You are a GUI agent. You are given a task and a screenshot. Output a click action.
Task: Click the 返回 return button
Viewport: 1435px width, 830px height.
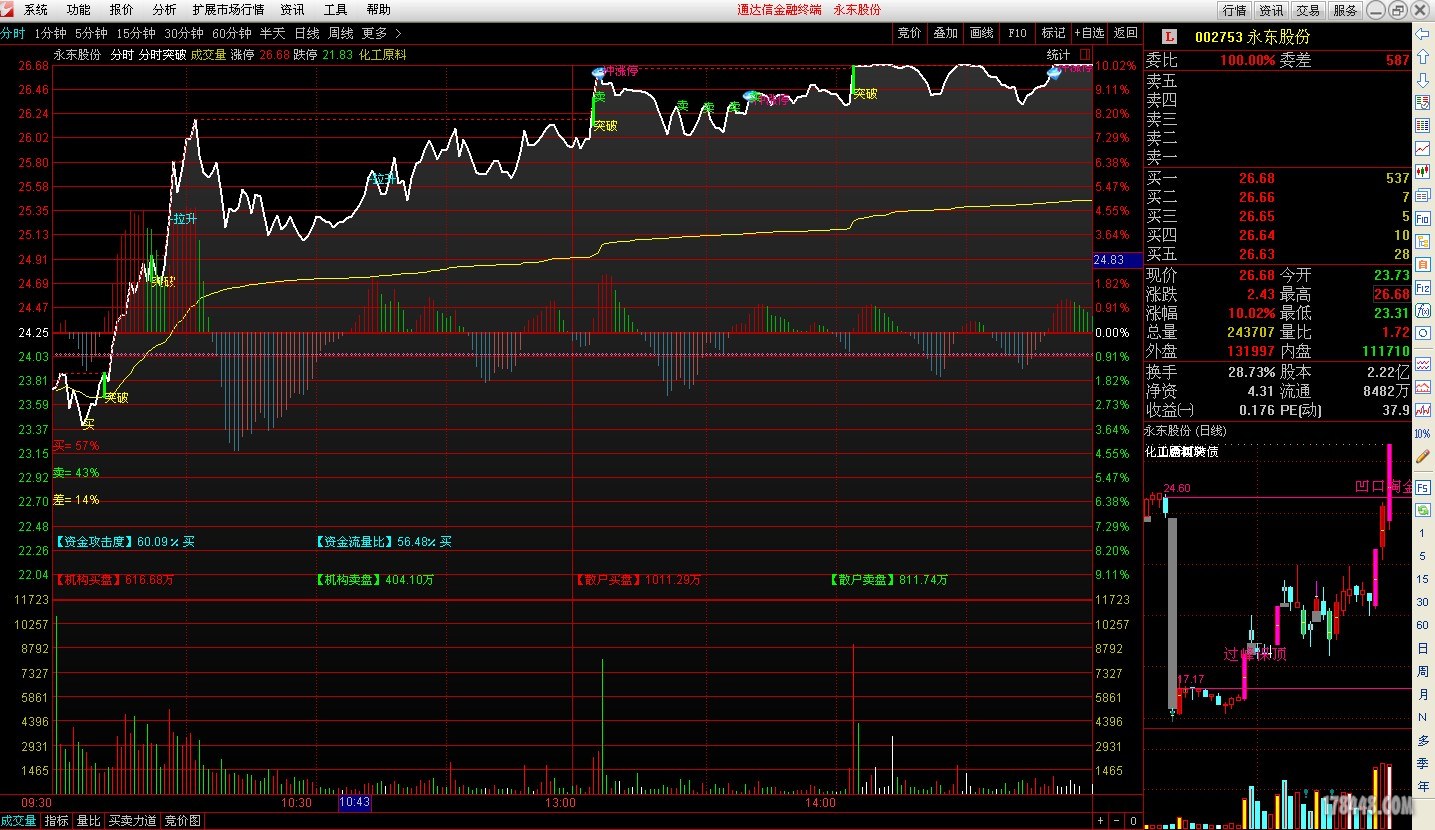(1126, 33)
